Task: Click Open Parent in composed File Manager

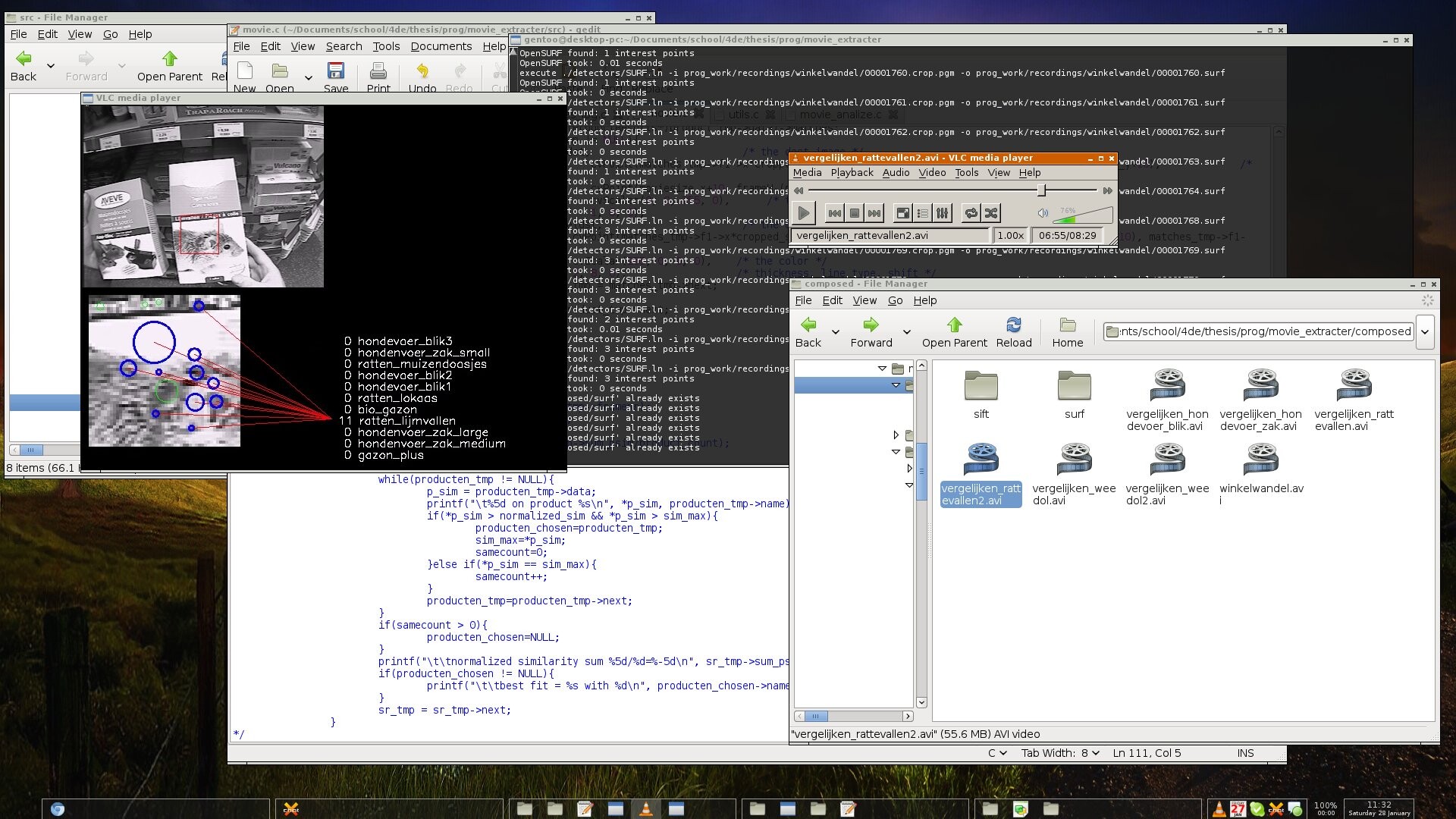Action: 954,332
